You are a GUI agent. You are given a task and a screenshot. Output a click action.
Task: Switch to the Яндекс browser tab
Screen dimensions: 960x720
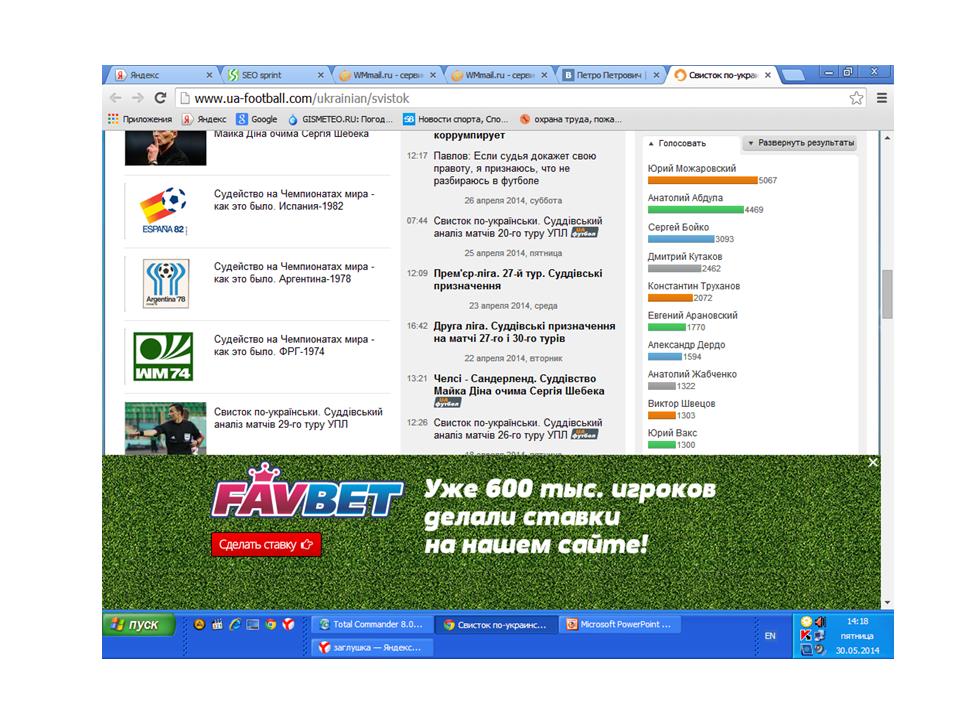point(160,75)
